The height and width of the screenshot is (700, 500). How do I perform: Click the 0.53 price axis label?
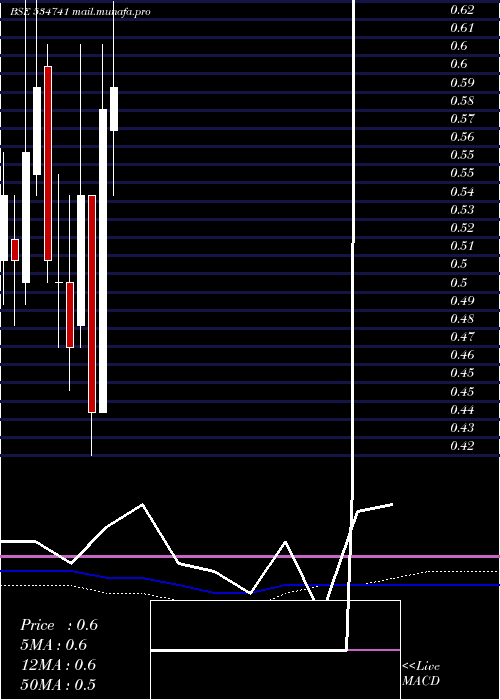[462, 209]
